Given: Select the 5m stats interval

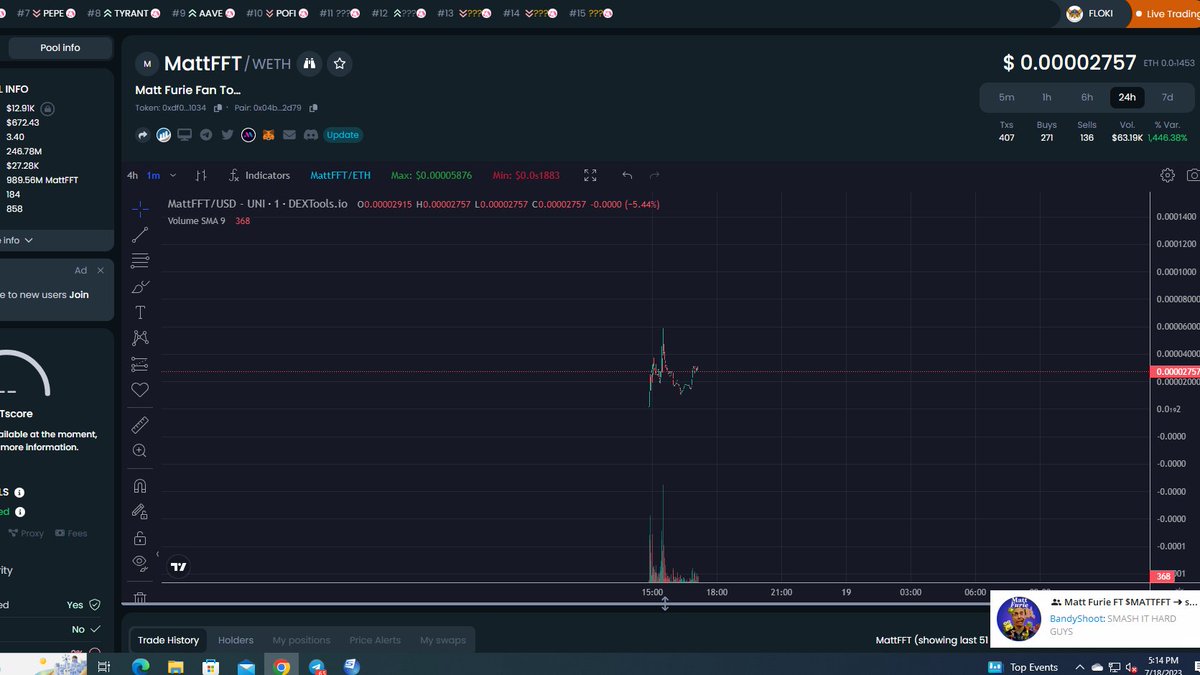Looking at the screenshot, I should coord(1006,97).
